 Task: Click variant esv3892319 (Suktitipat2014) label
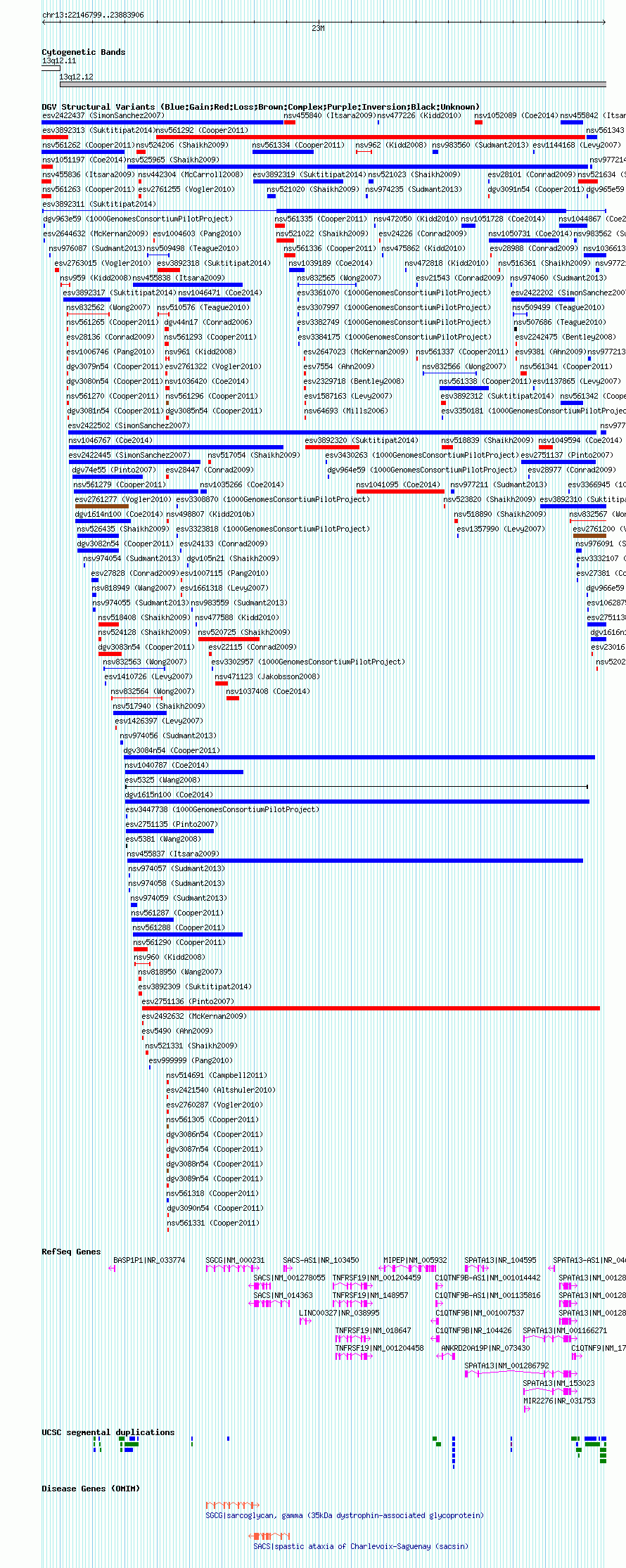tap(309, 174)
